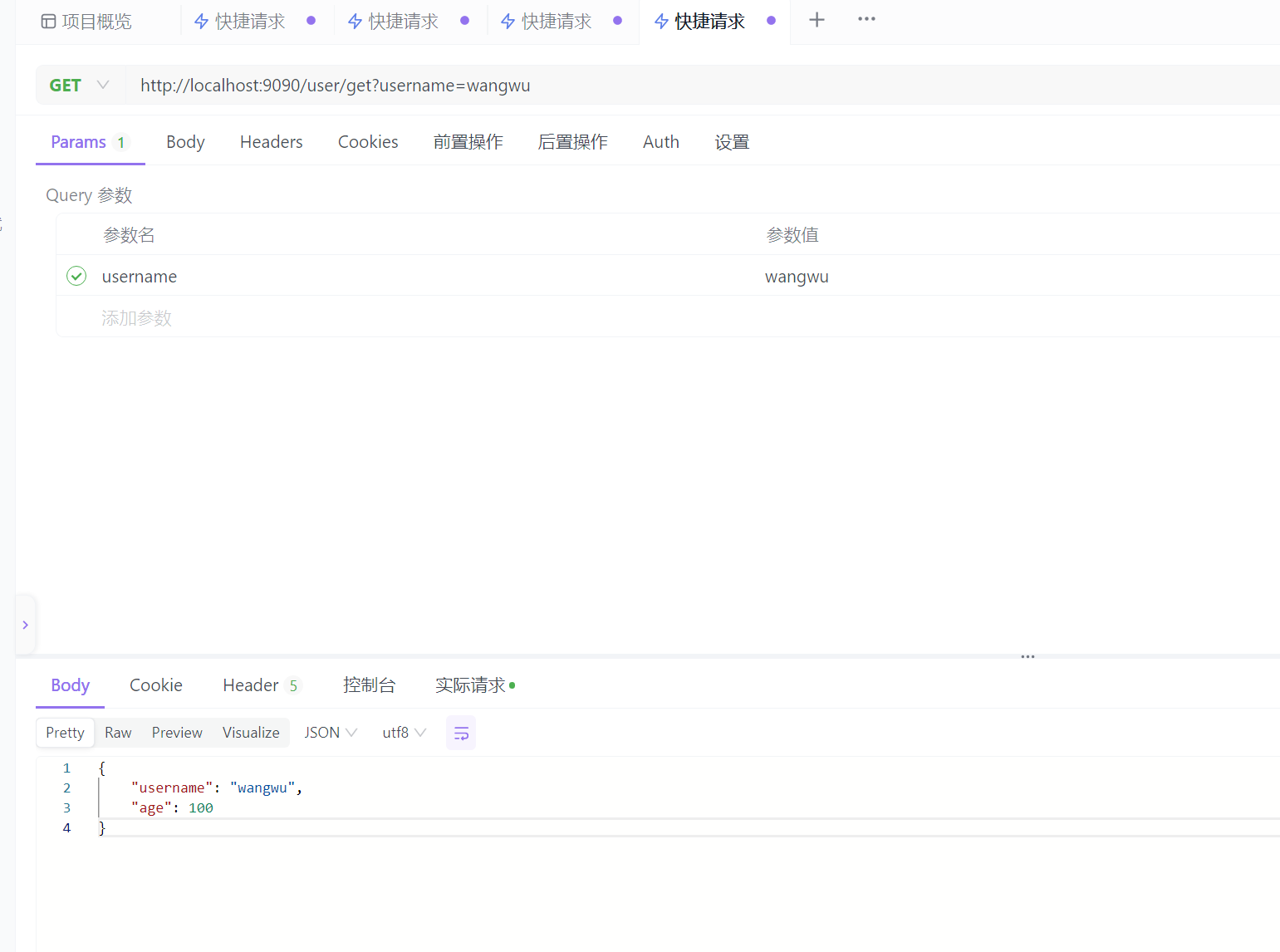Open the Cookies tab
This screenshot has height=952, width=1280.
point(368,142)
